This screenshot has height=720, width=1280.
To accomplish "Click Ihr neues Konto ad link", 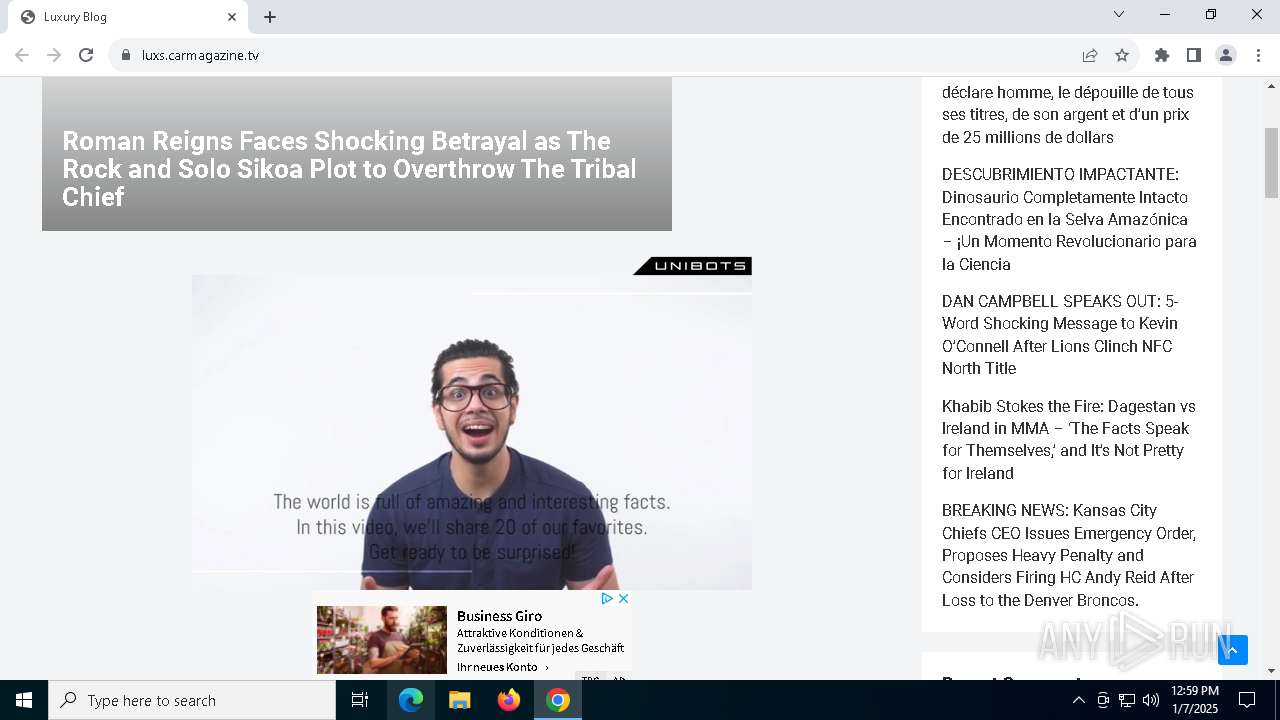I will tap(503, 667).
